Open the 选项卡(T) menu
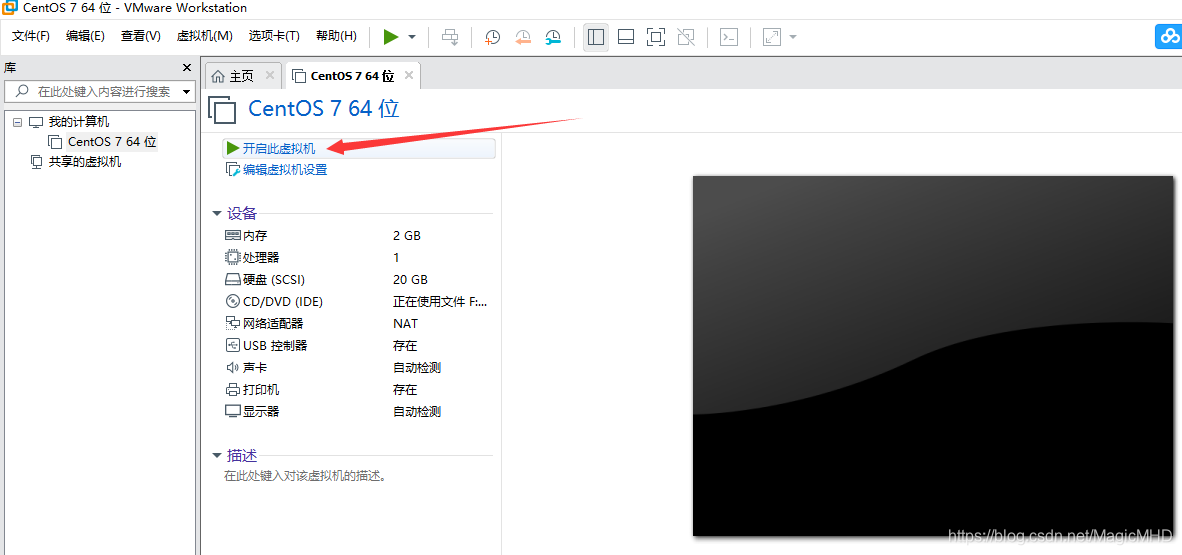Image resolution: width=1182 pixels, height=555 pixels. (274, 36)
